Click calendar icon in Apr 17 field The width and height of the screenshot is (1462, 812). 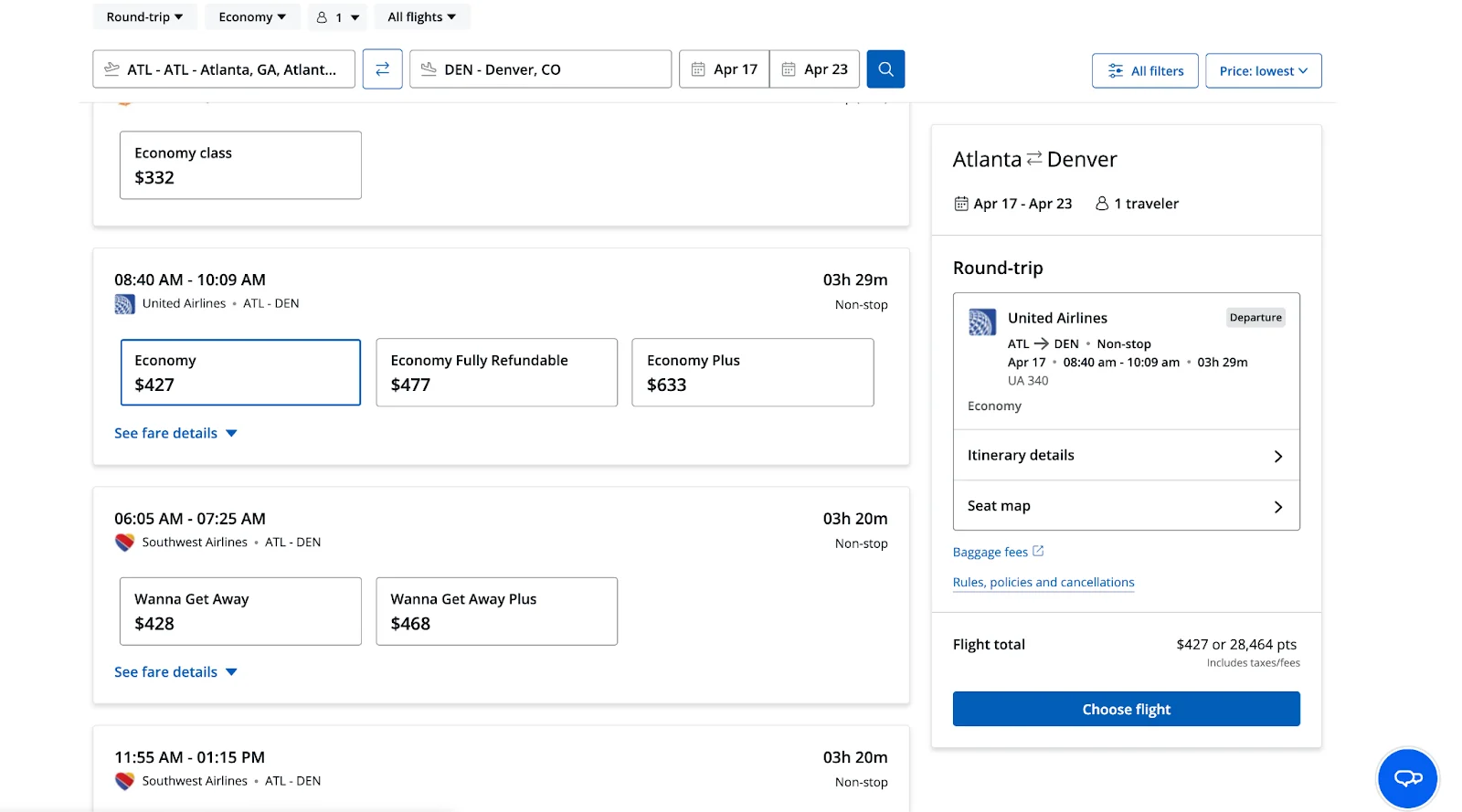click(698, 69)
